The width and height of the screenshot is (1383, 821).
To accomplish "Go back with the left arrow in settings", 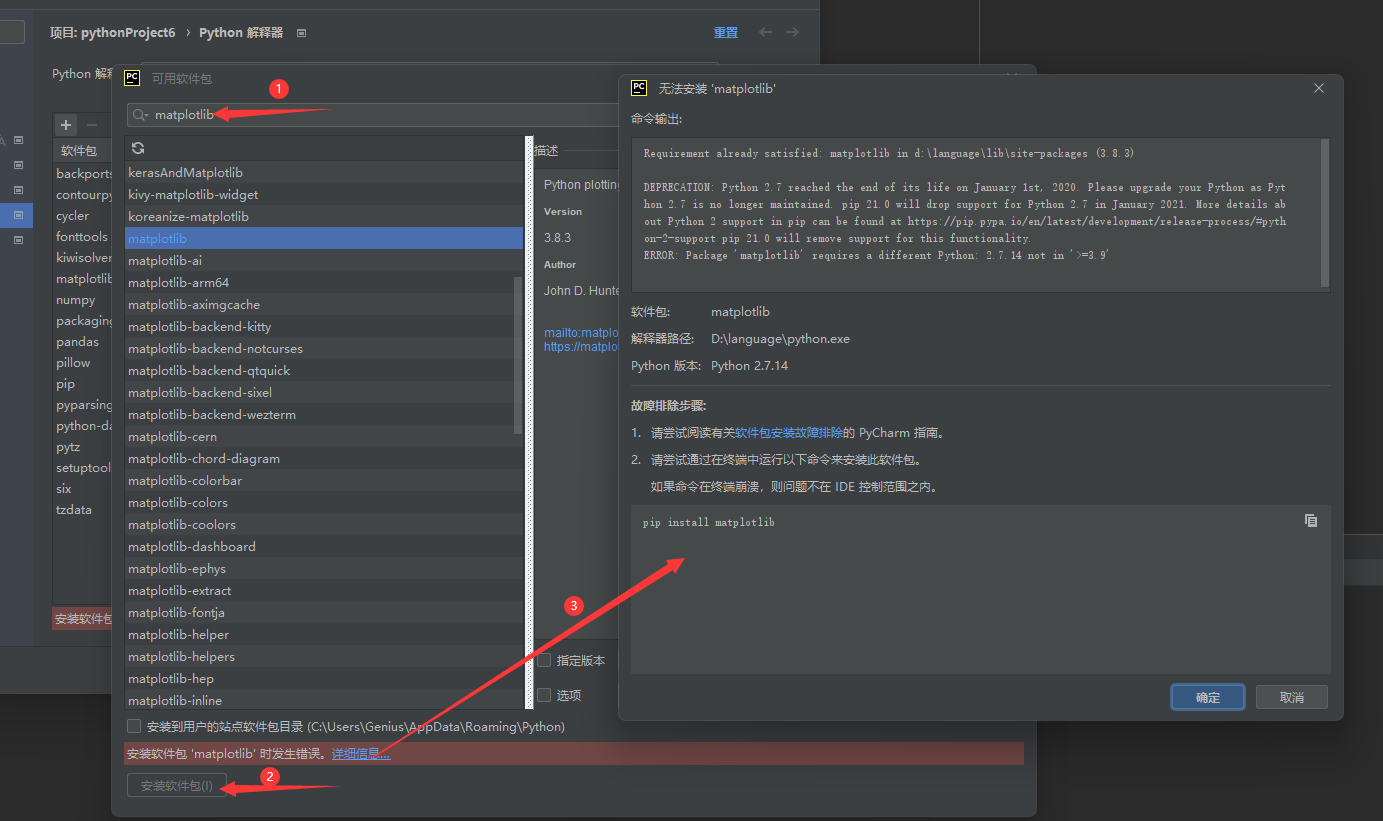I will (x=765, y=32).
